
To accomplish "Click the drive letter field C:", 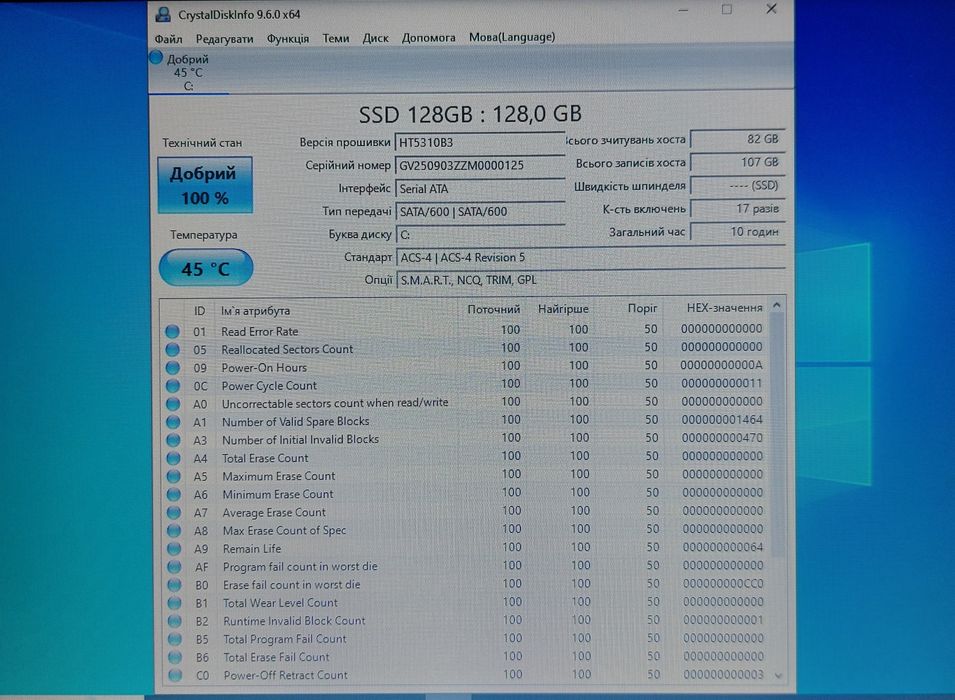I will click(x=480, y=234).
